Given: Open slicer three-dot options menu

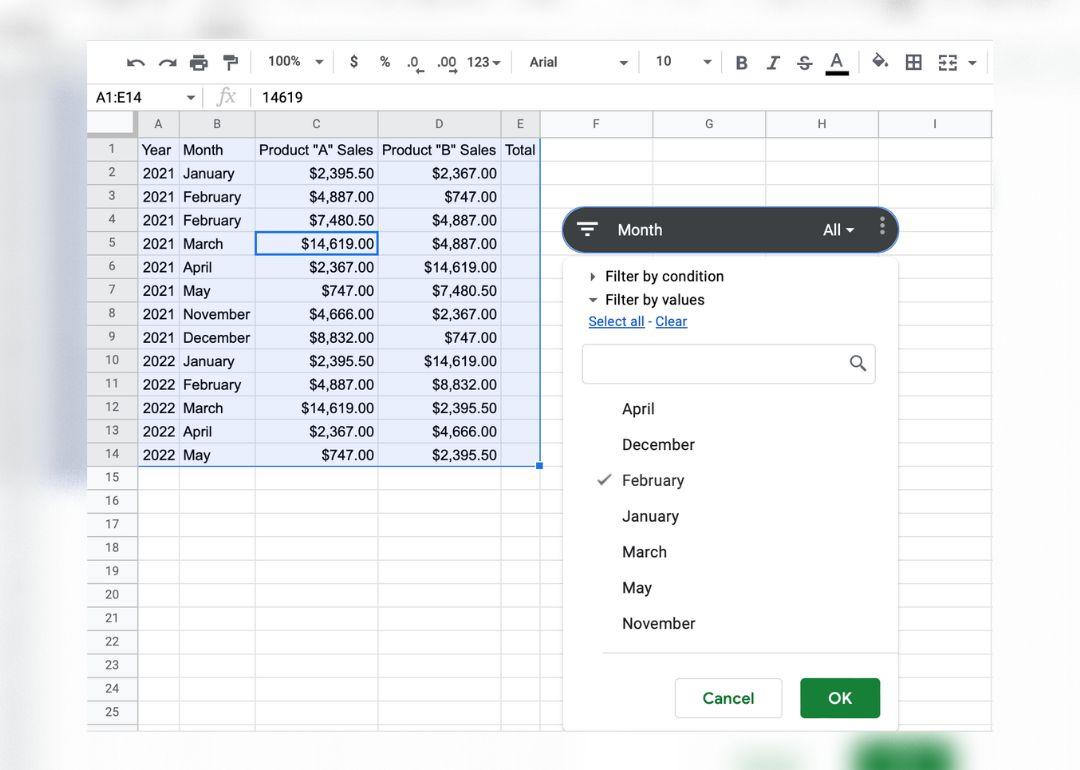Looking at the screenshot, I should tap(881, 226).
